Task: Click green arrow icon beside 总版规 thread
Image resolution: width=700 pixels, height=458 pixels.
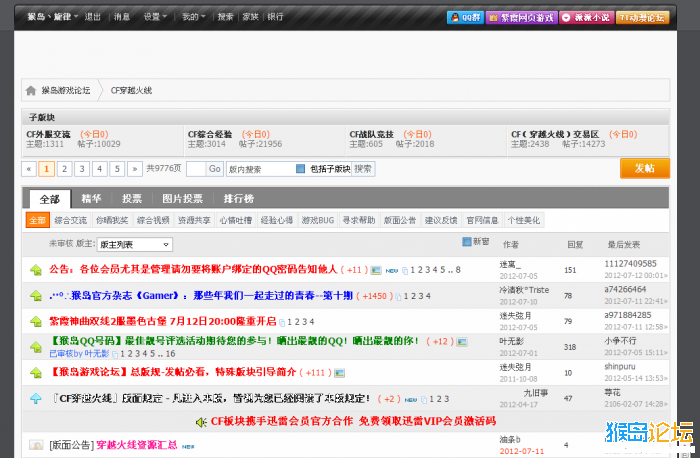Action: point(36,372)
